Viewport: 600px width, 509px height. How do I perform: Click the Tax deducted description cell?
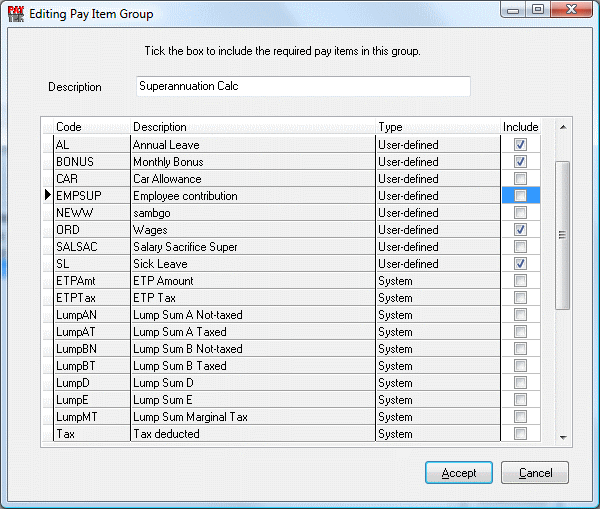pyautogui.click(x=253, y=434)
